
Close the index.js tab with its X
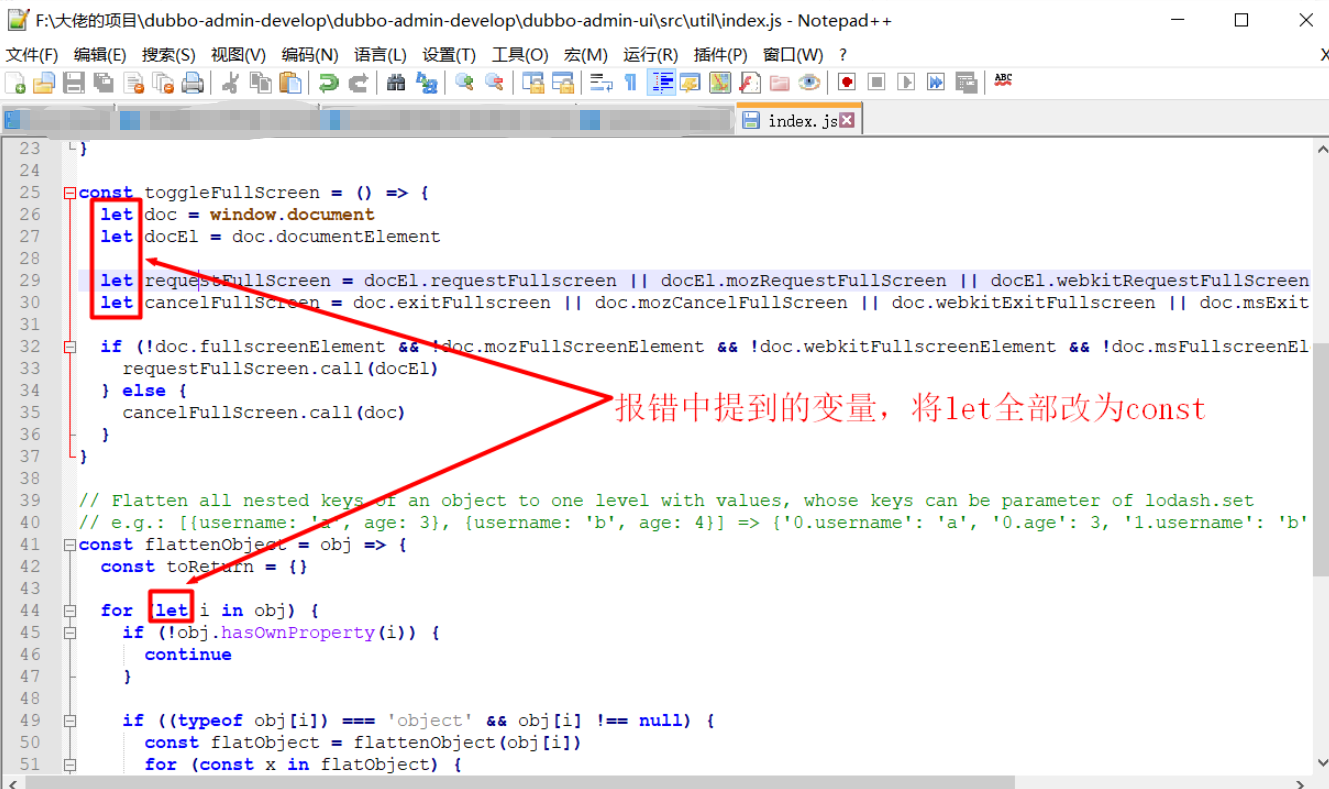coord(847,120)
